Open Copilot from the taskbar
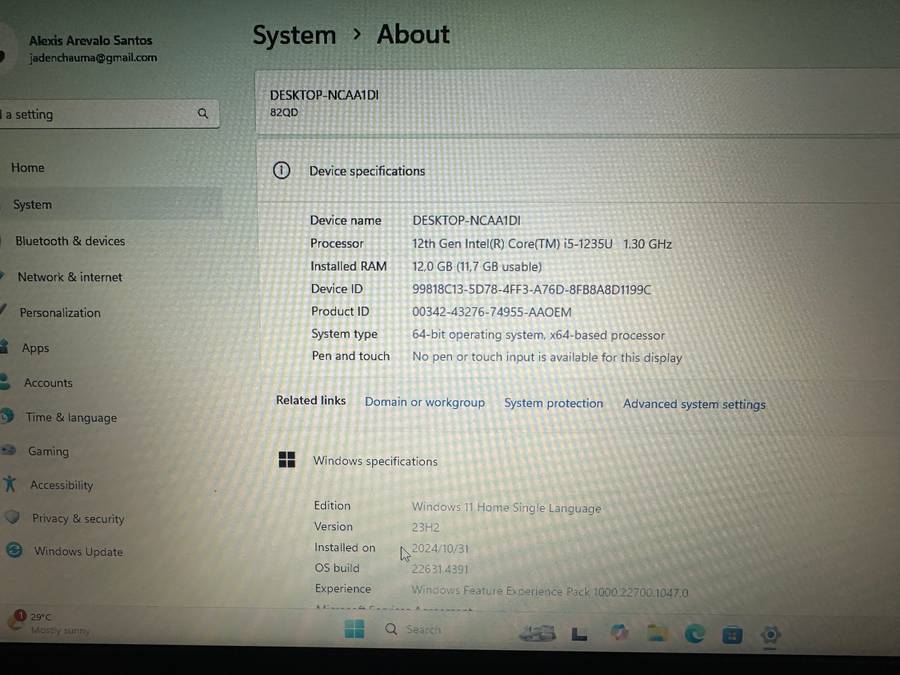The height and width of the screenshot is (675, 900). click(x=620, y=633)
